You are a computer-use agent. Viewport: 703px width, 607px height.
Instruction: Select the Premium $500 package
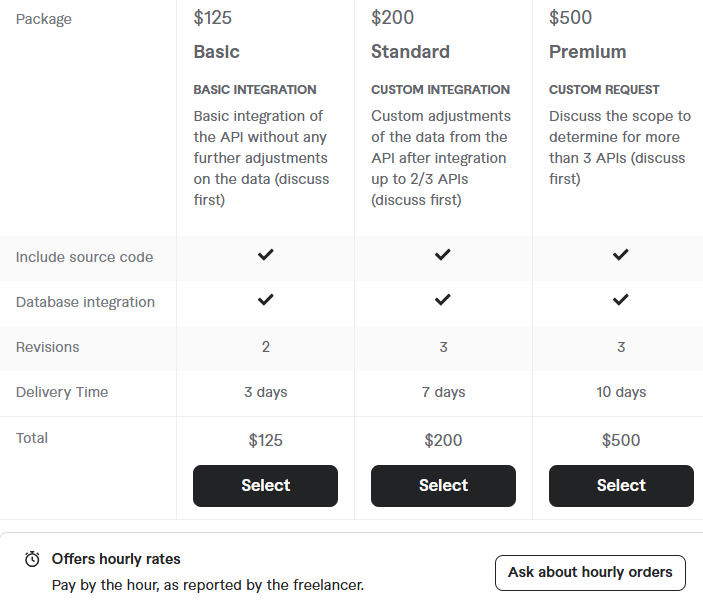621,486
